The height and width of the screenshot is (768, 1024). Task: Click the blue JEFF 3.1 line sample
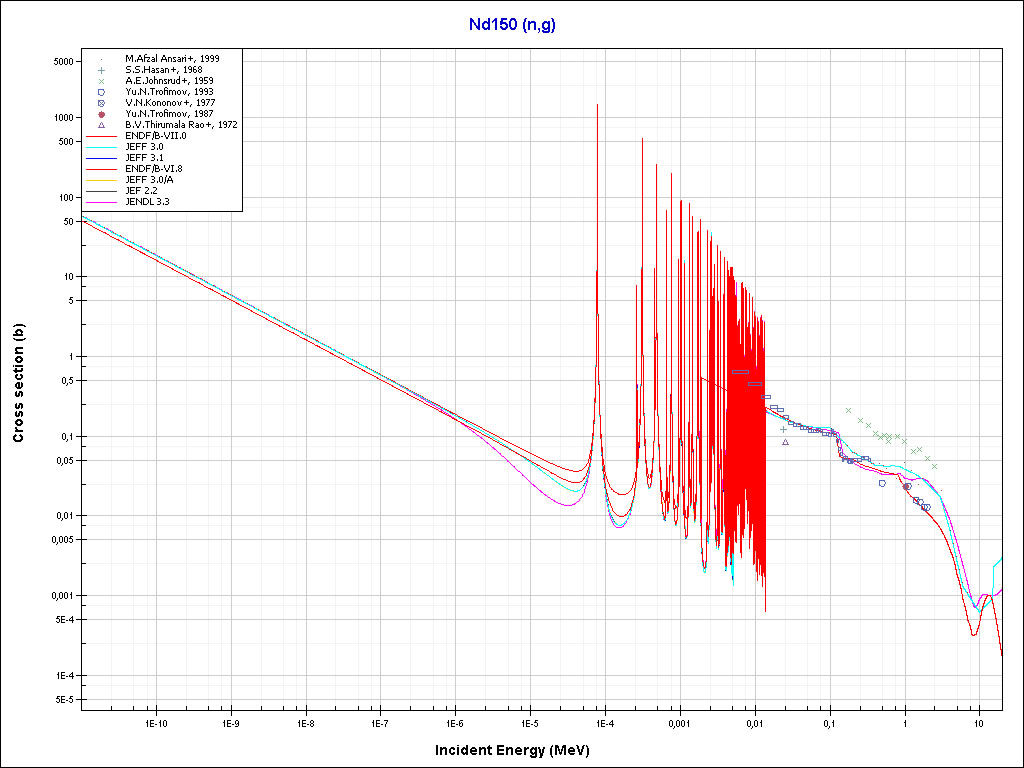pyautogui.click(x=102, y=158)
